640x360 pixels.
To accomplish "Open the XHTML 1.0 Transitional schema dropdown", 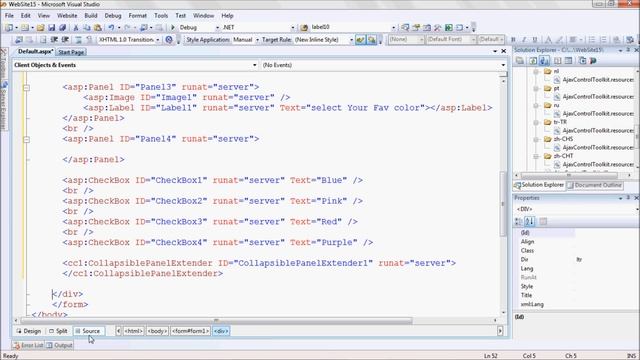I will tap(158, 40).
